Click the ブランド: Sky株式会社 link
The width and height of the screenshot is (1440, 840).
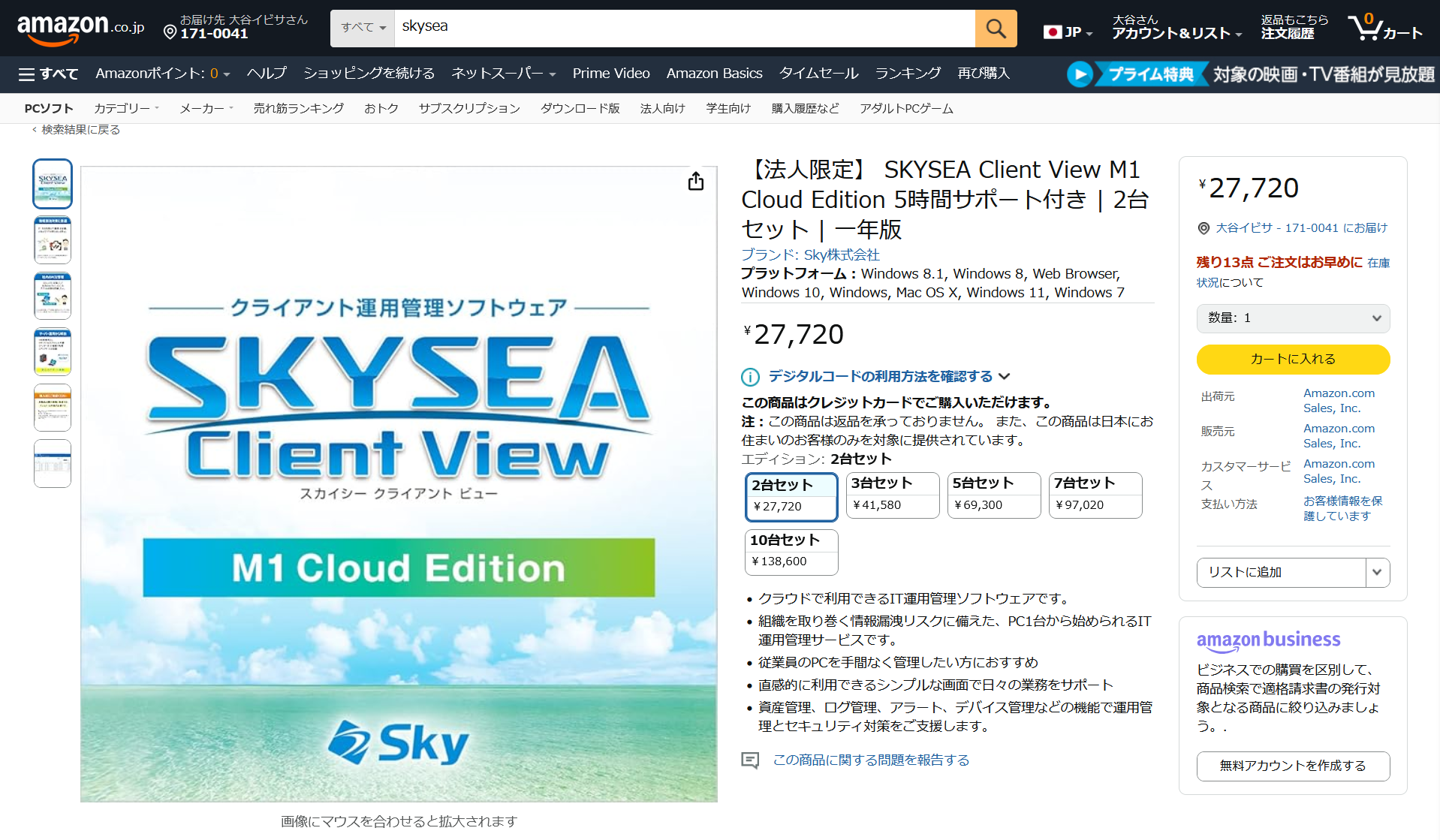(x=810, y=255)
